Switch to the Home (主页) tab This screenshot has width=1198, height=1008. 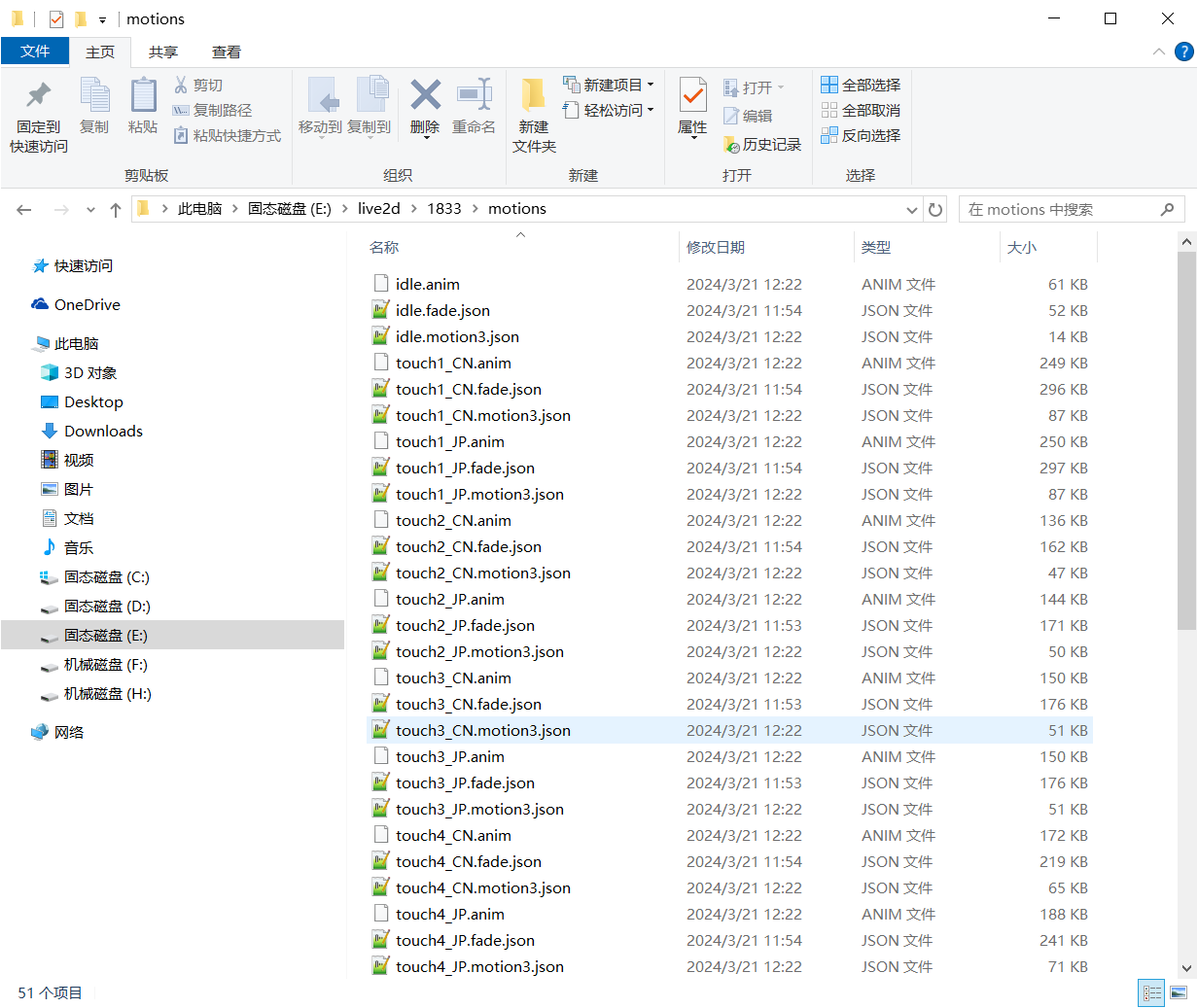(100, 52)
